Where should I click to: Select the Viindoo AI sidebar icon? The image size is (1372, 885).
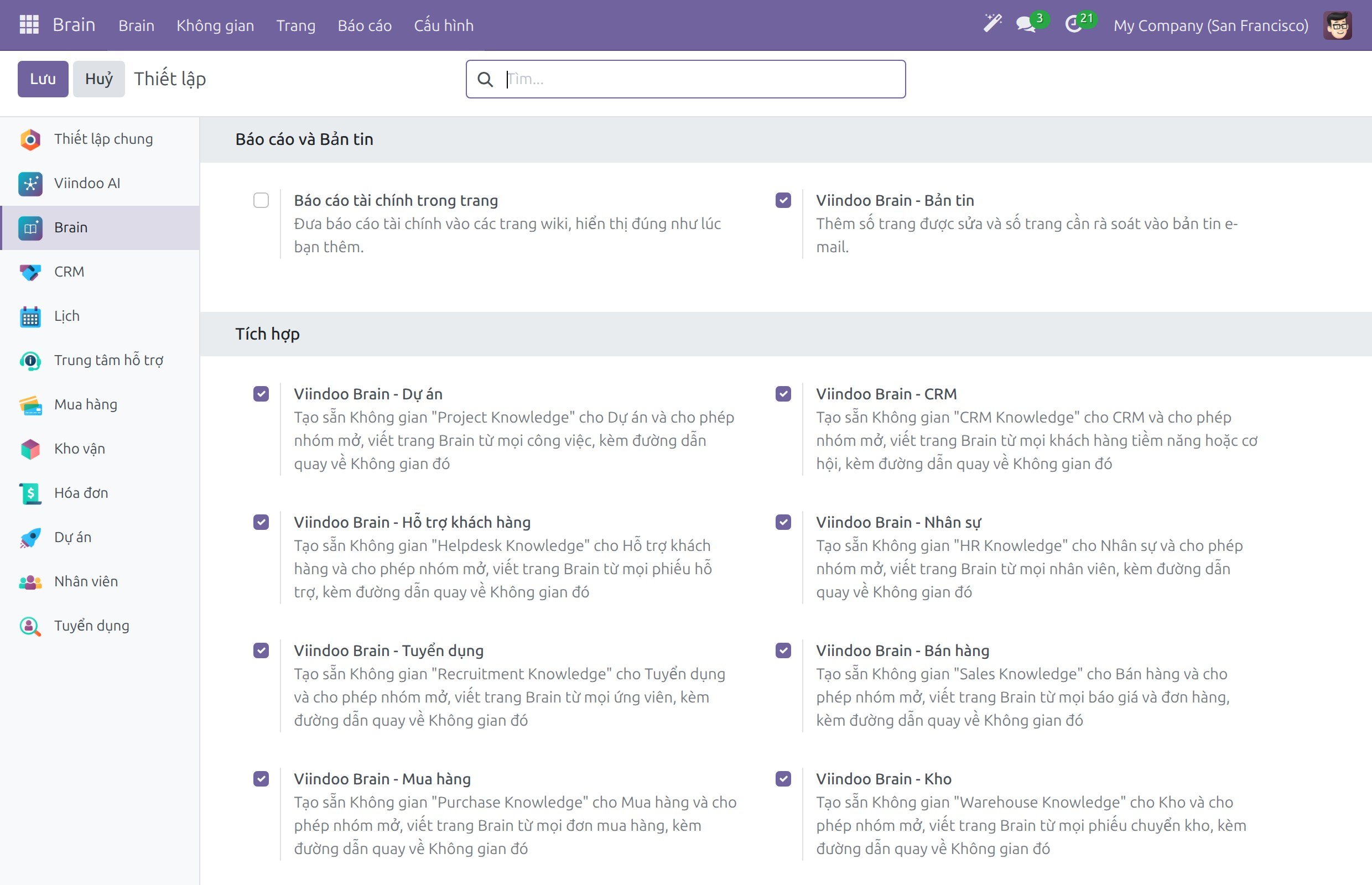click(x=30, y=183)
